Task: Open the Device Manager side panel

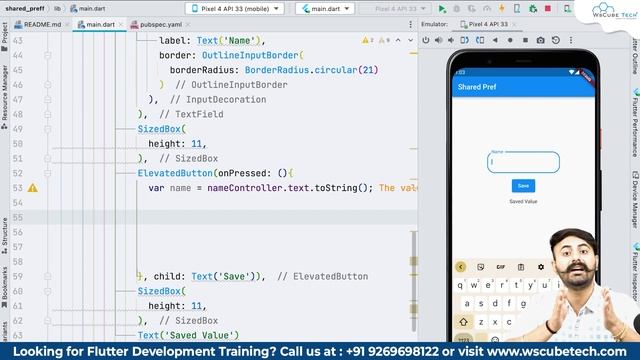Action: point(635,199)
